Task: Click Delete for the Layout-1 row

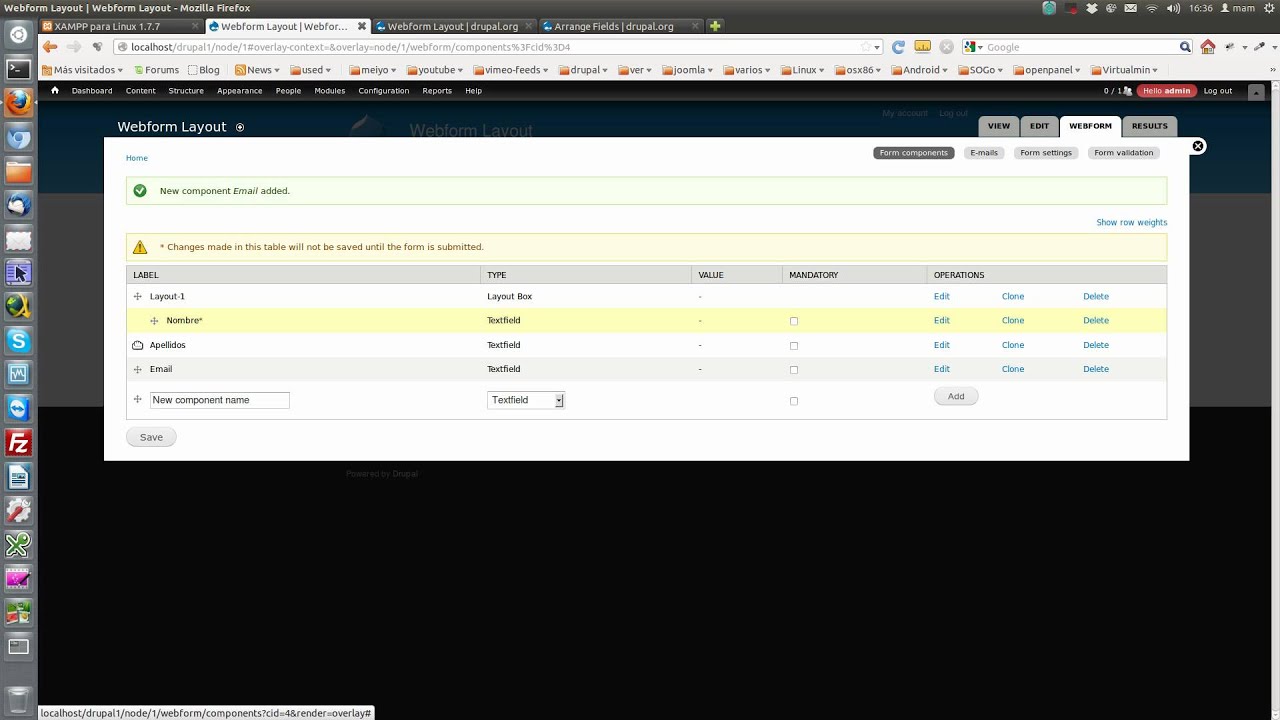Action: click(1096, 296)
